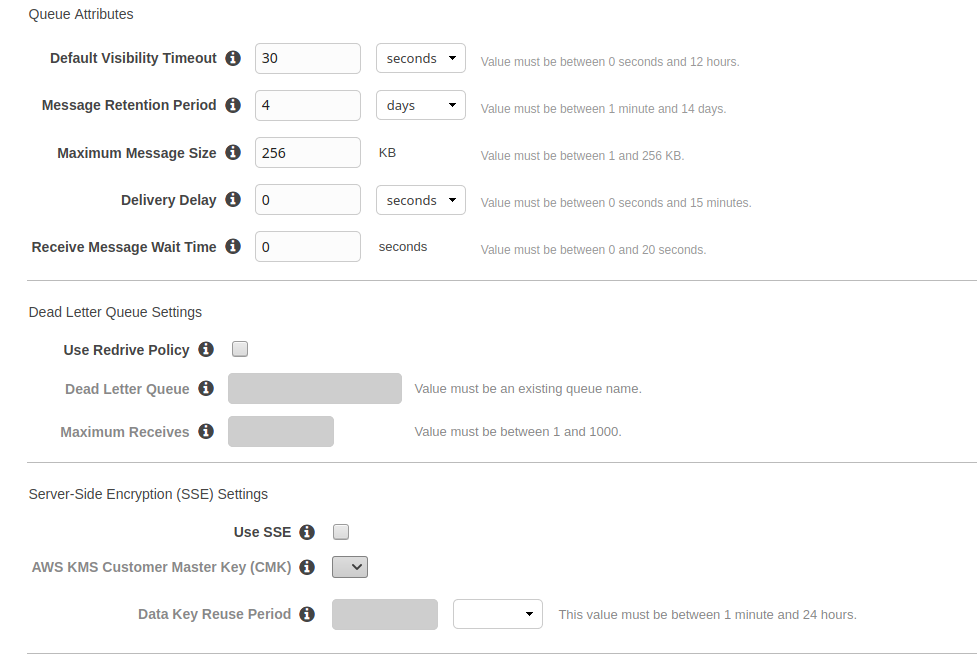This screenshot has height=657, width=977.
Task: Show info for Maximum Receives
Action: (206, 431)
